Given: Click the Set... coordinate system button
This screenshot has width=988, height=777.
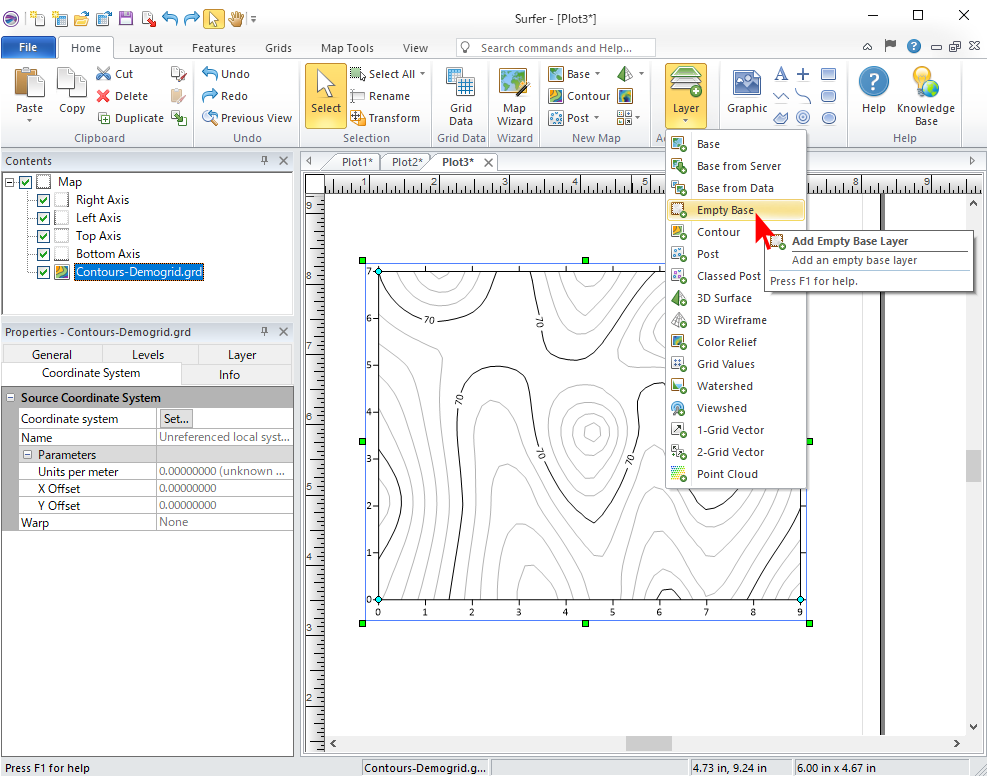Looking at the screenshot, I should coord(176,419).
